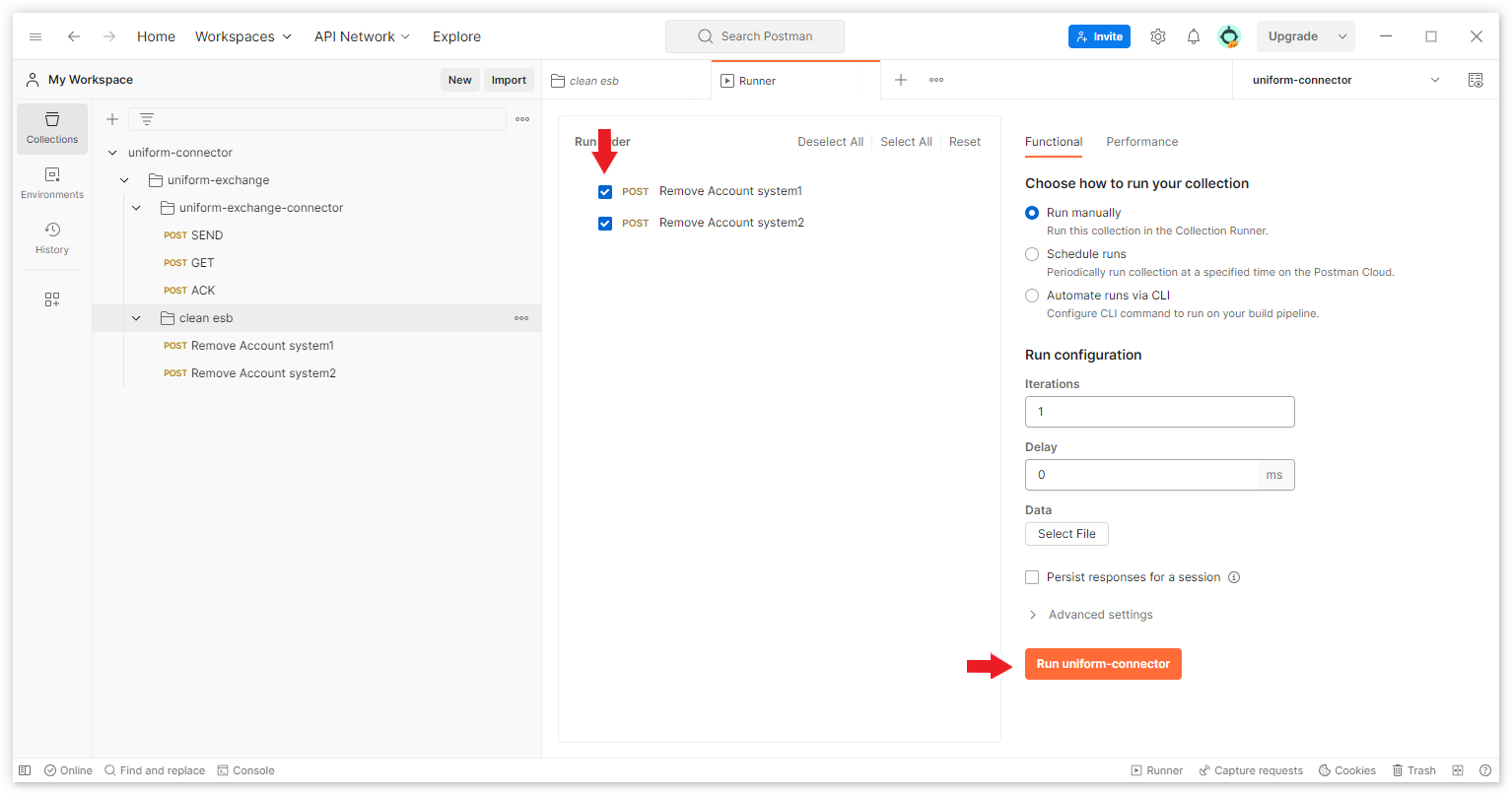Uncheck the Remove Account system1 request
The image size is (1512, 795).
point(604,191)
